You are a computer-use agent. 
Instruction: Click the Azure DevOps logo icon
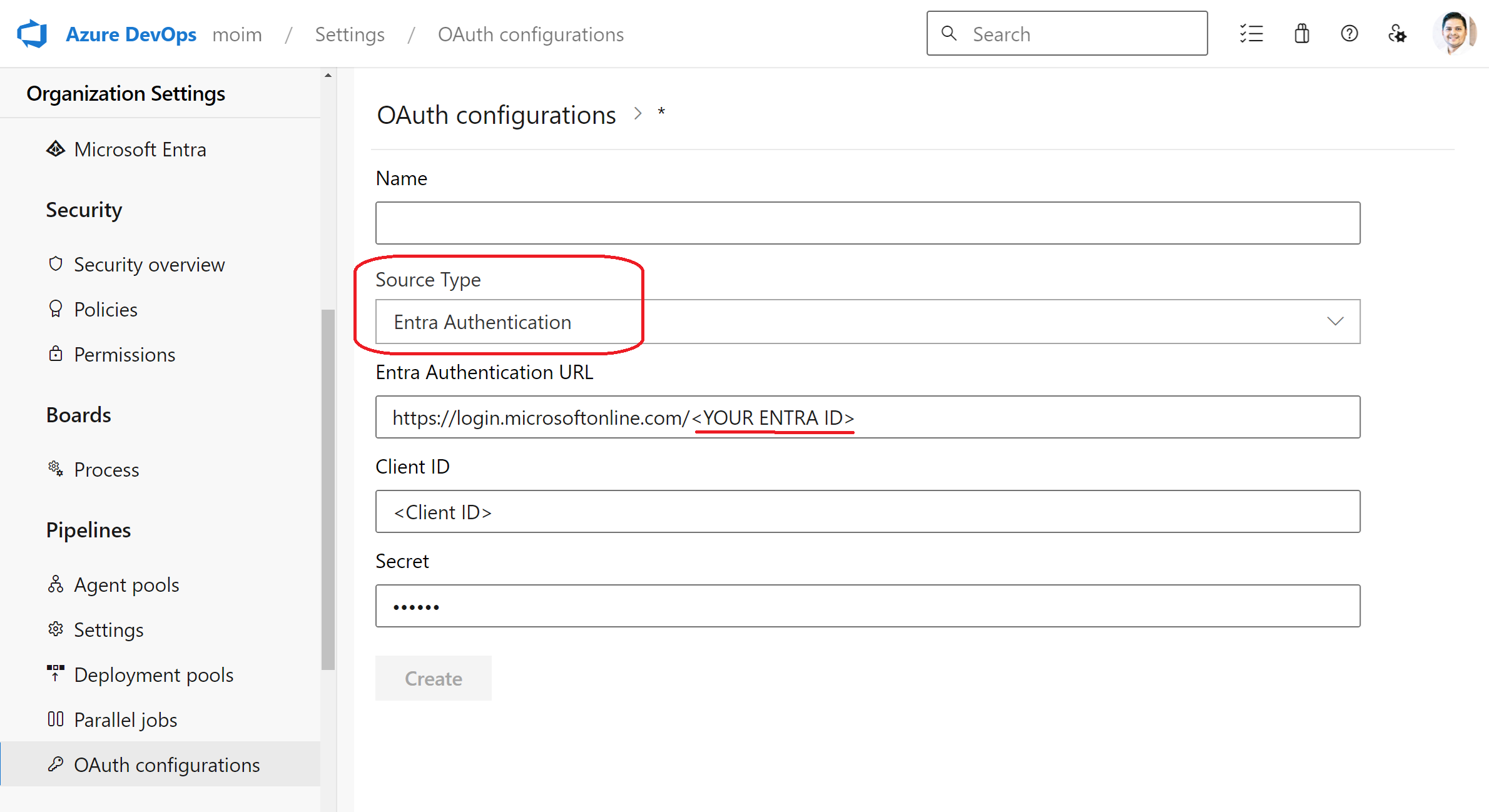click(33, 34)
